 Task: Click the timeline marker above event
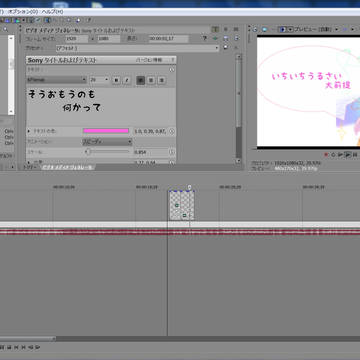(x=190, y=187)
